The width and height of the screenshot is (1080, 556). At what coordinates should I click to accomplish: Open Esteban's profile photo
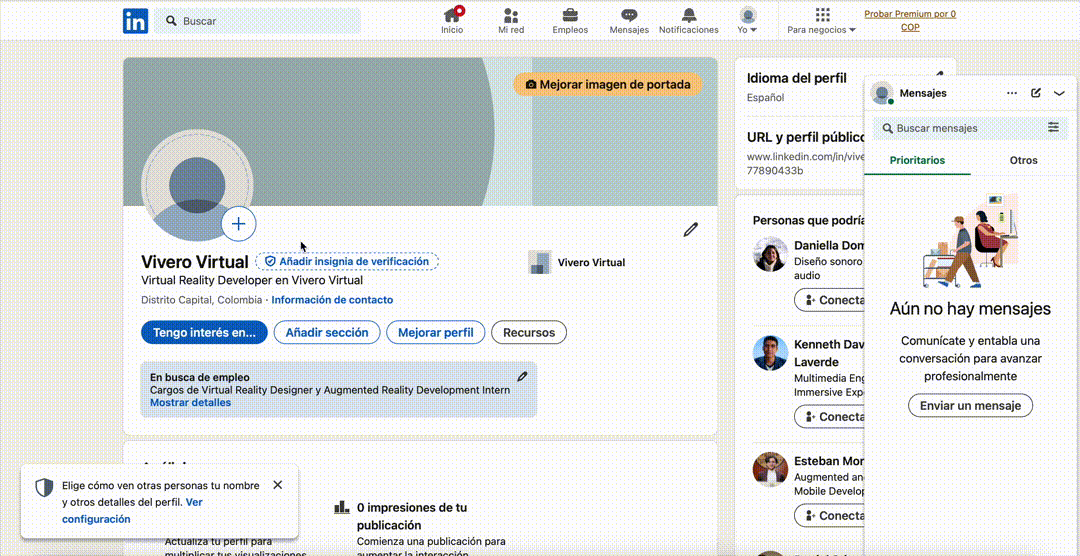click(770, 469)
